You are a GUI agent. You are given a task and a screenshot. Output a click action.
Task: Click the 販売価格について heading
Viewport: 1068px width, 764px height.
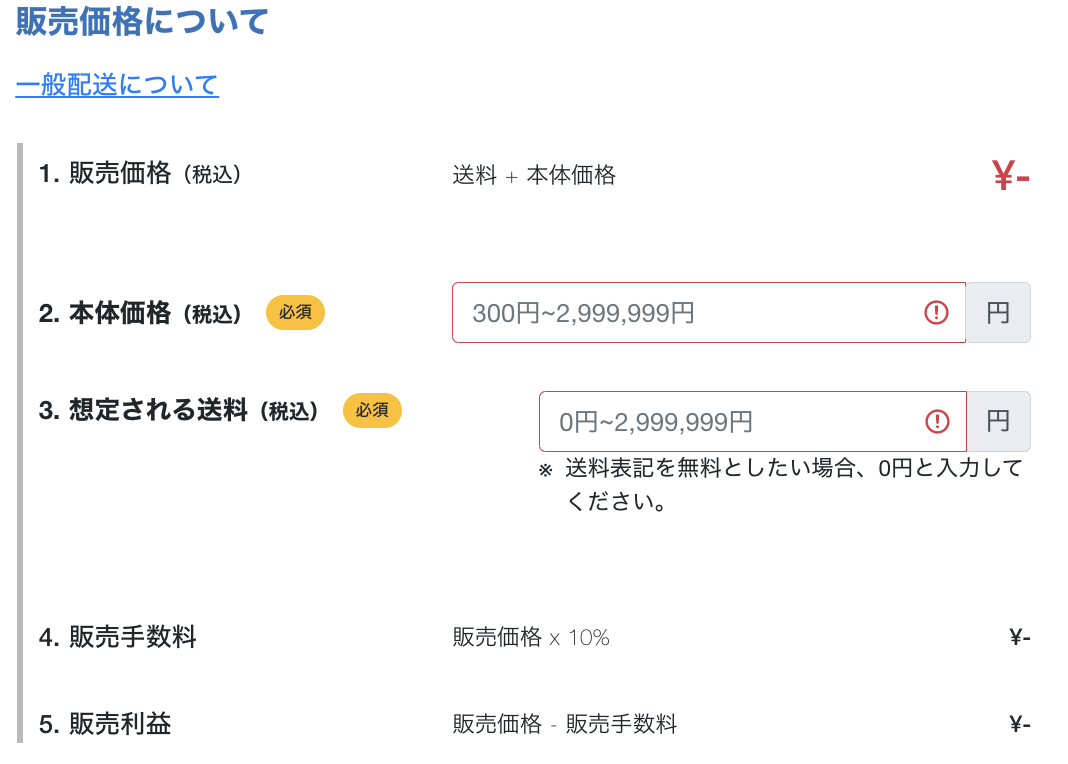click(x=140, y=20)
